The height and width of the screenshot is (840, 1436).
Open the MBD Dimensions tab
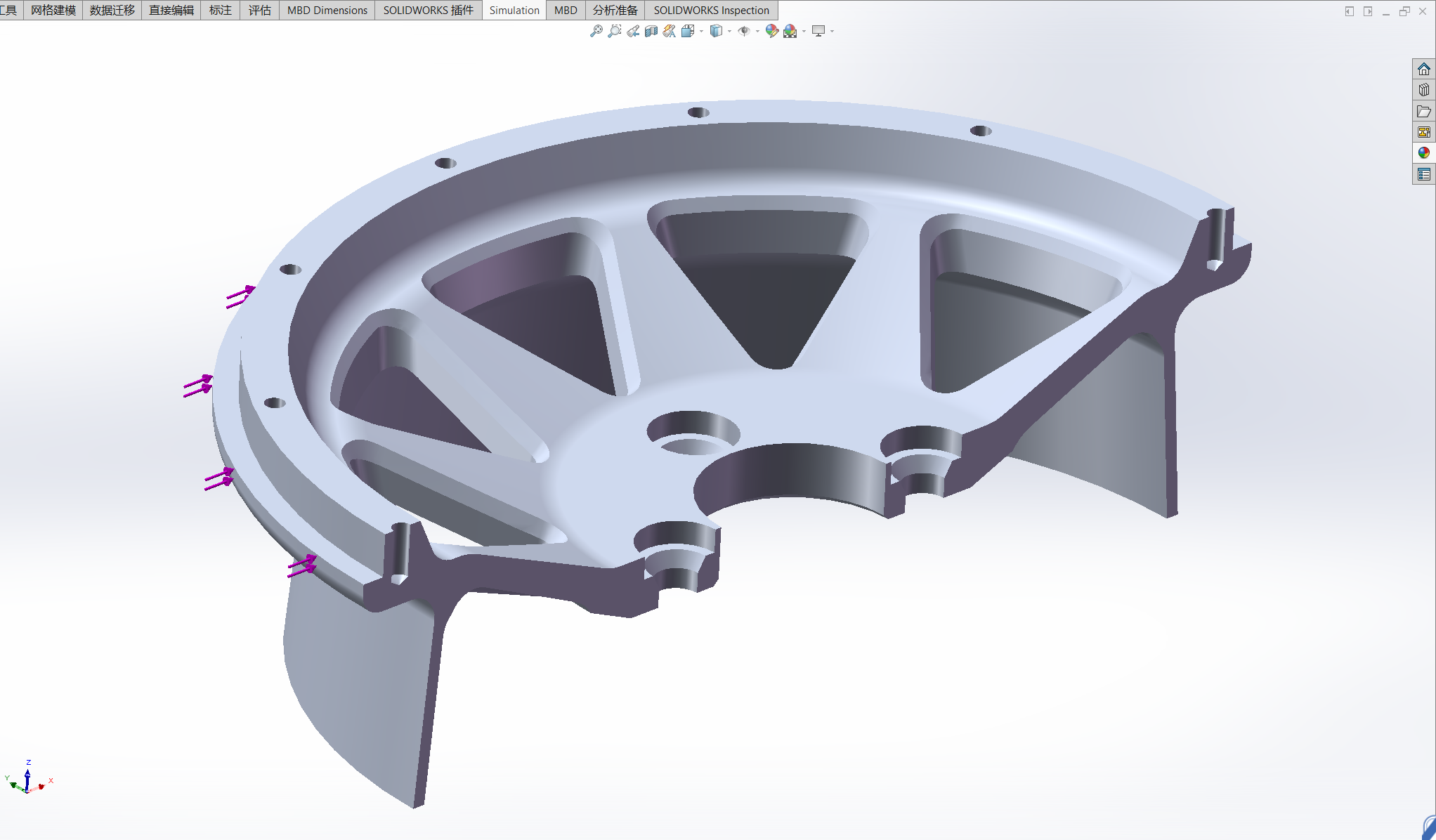[x=327, y=10]
